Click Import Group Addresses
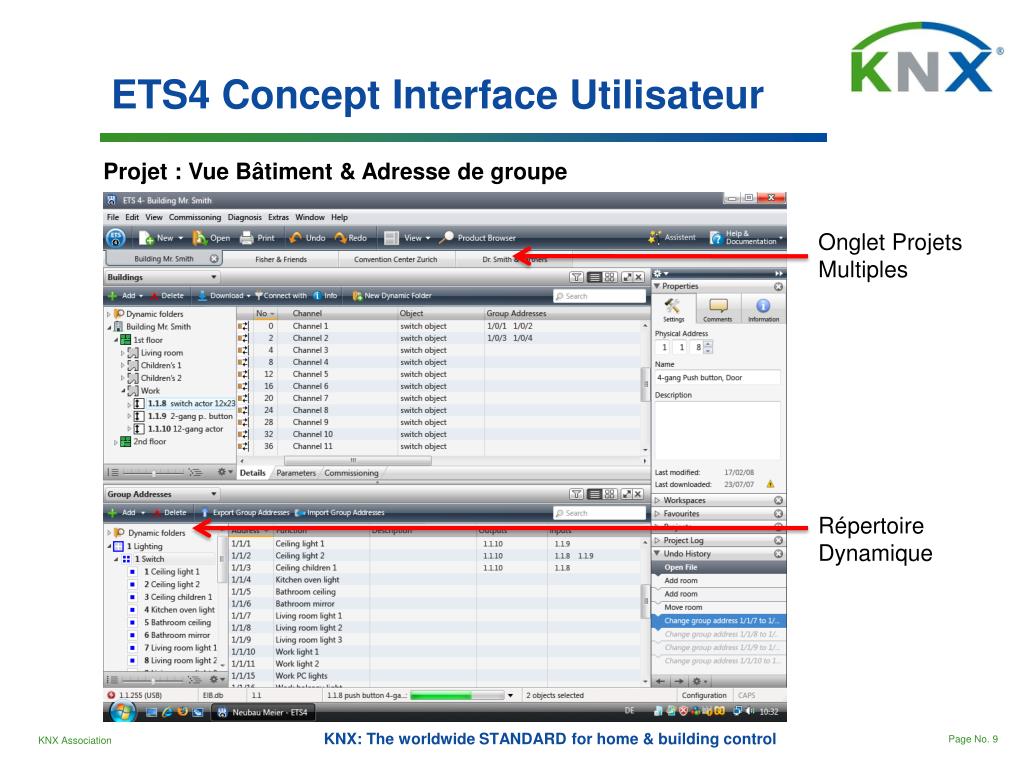Screen dimensions: 1024x768 pyautogui.click(x=340, y=513)
